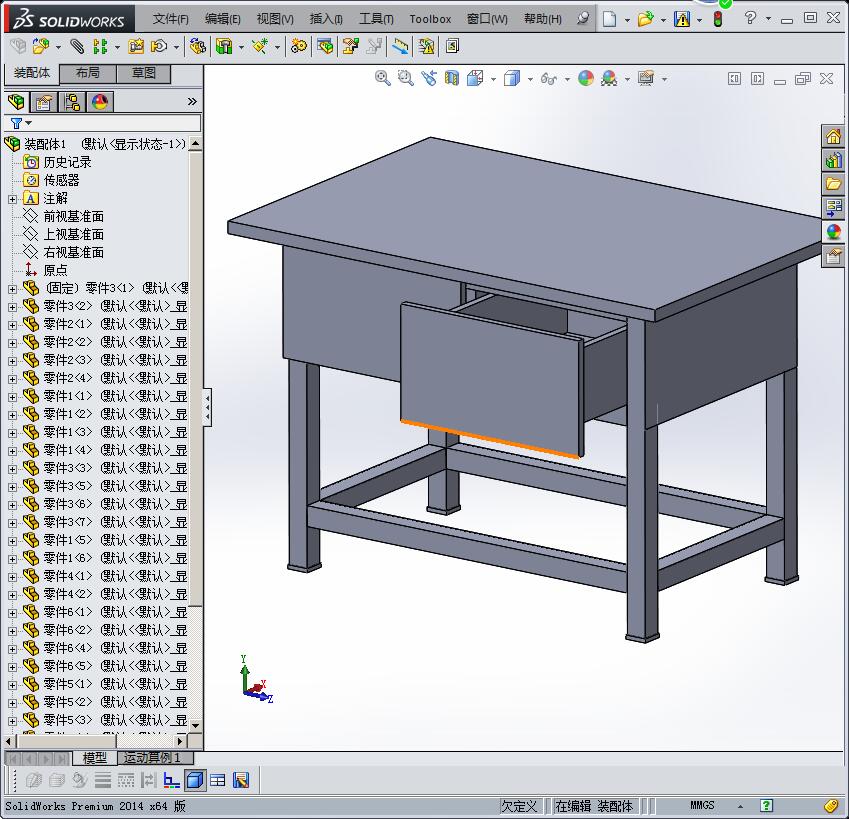849x819 pixels.
Task: Expand more manager tabs with double chevron
Action: pyautogui.click(x=192, y=101)
